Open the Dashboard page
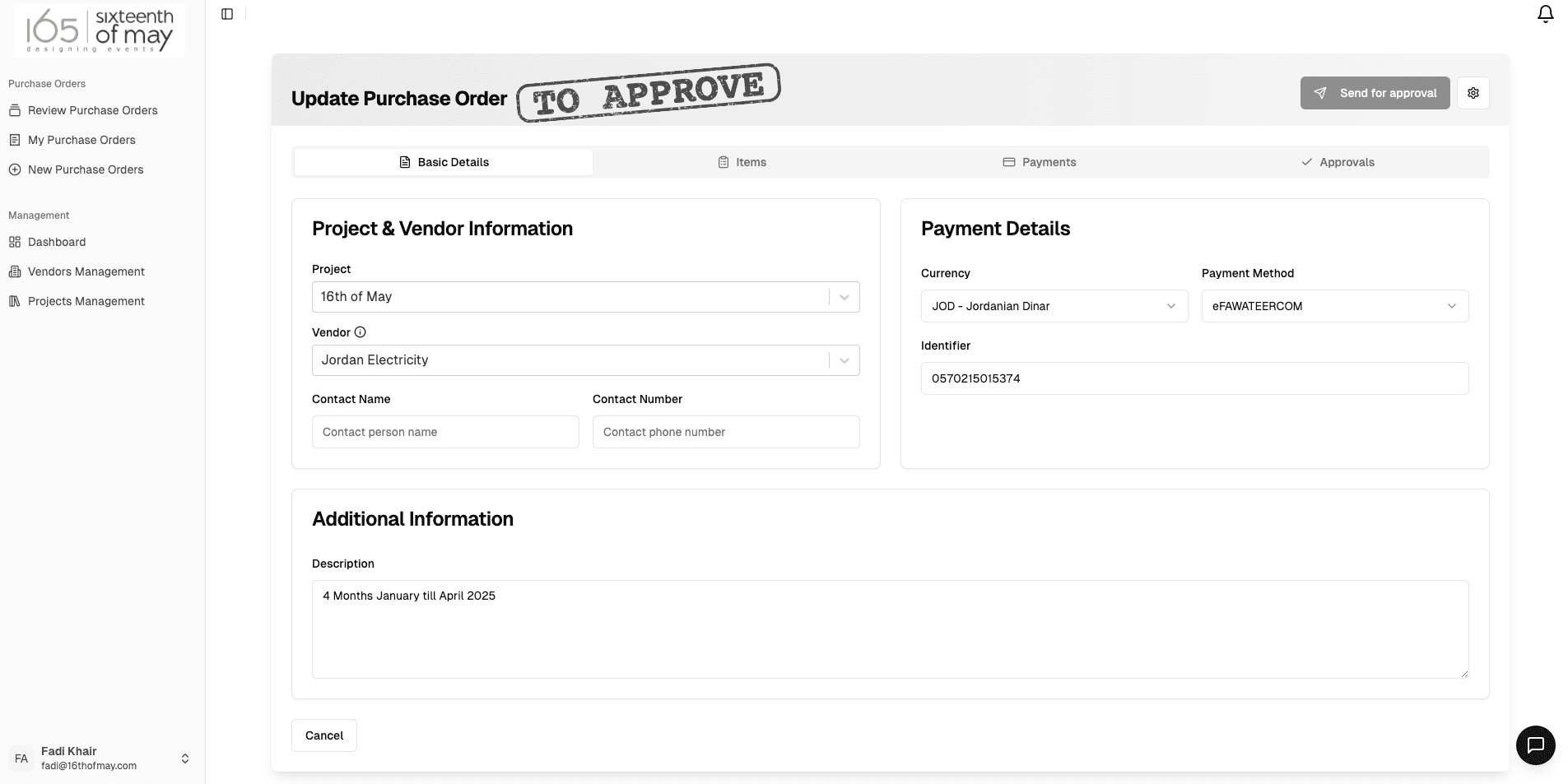Image resolution: width=1568 pixels, height=784 pixels. pyautogui.click(x=57, y=242)
